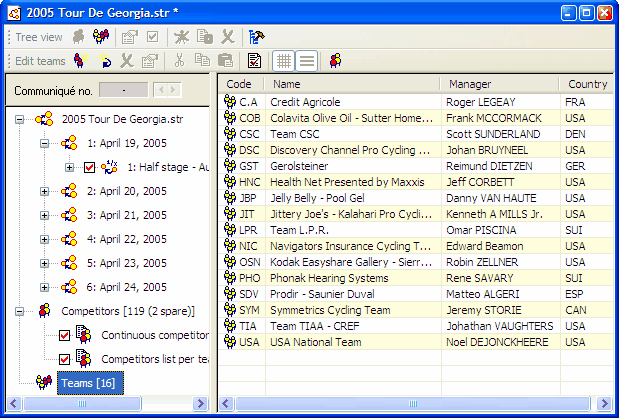Click the half stage icon next to 1: Half stage
Screen dimensions: 619x418
coord(109,167)
